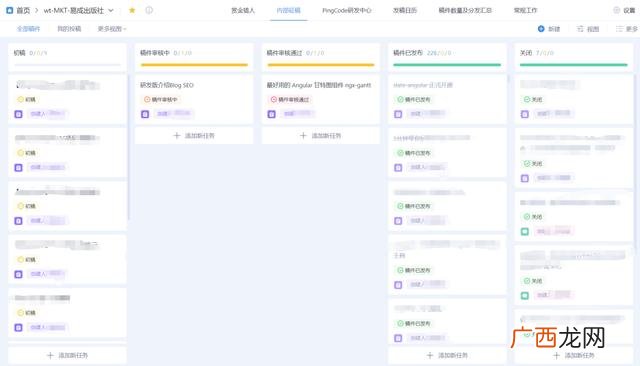Open the 发稿日历 tab

click(404, 10)
